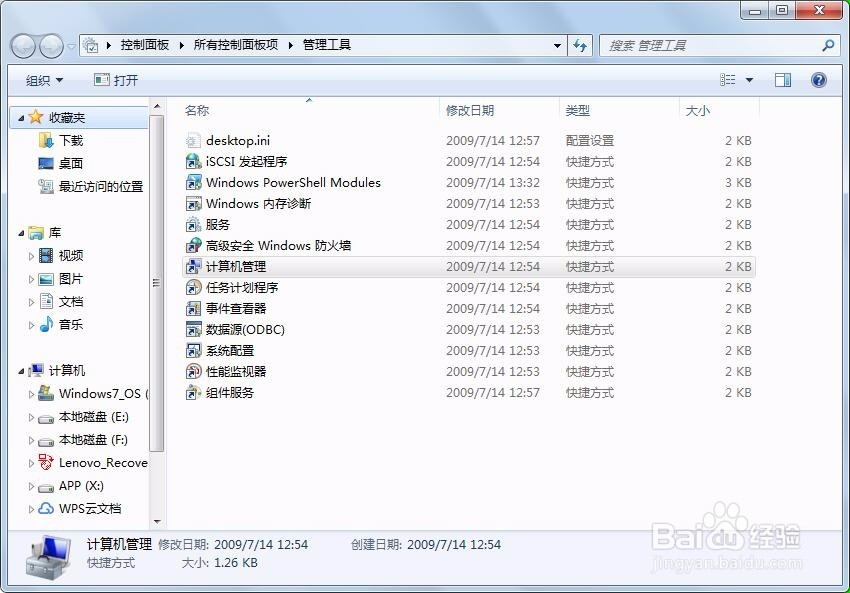Click the 下载 folder icon in sidebar
The height and width of the screenshot is (593, 850).
coord(46,141)
